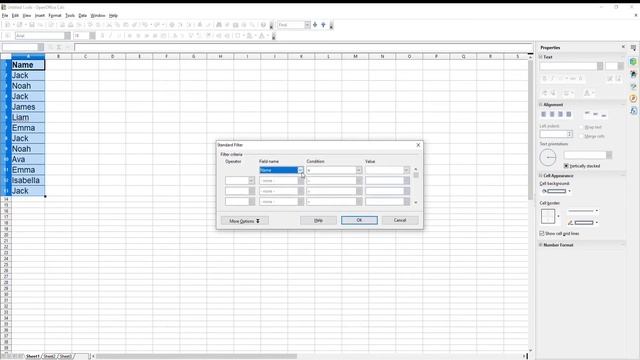Open the Insert menu
Viewport: 640px width, 360px height.
pos(40,16)
